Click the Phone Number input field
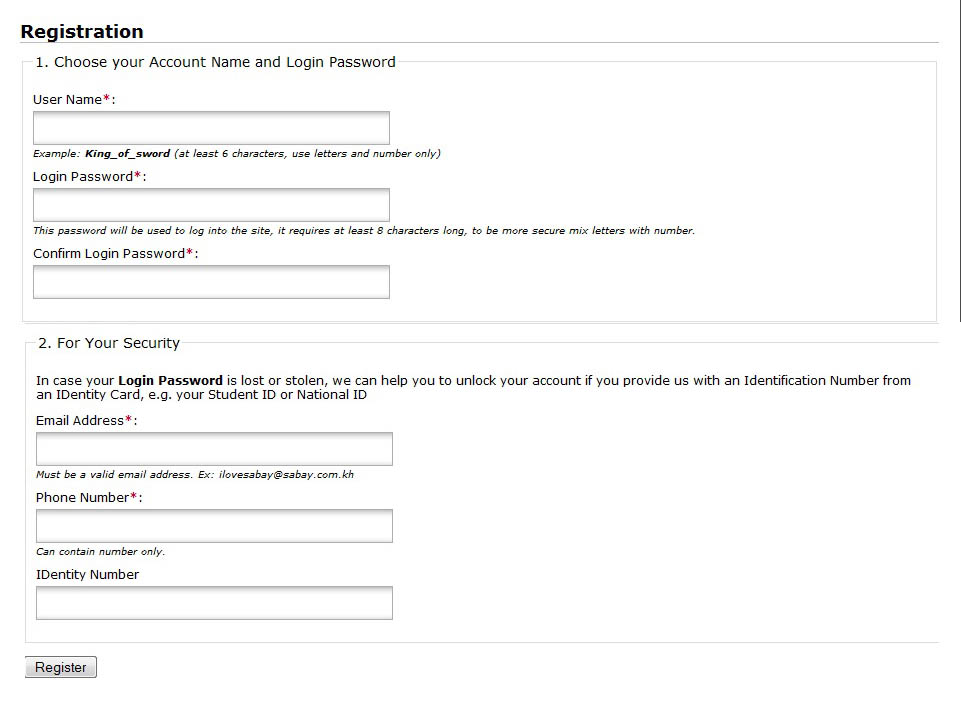The image size is (961, 720). click(212, 525)
